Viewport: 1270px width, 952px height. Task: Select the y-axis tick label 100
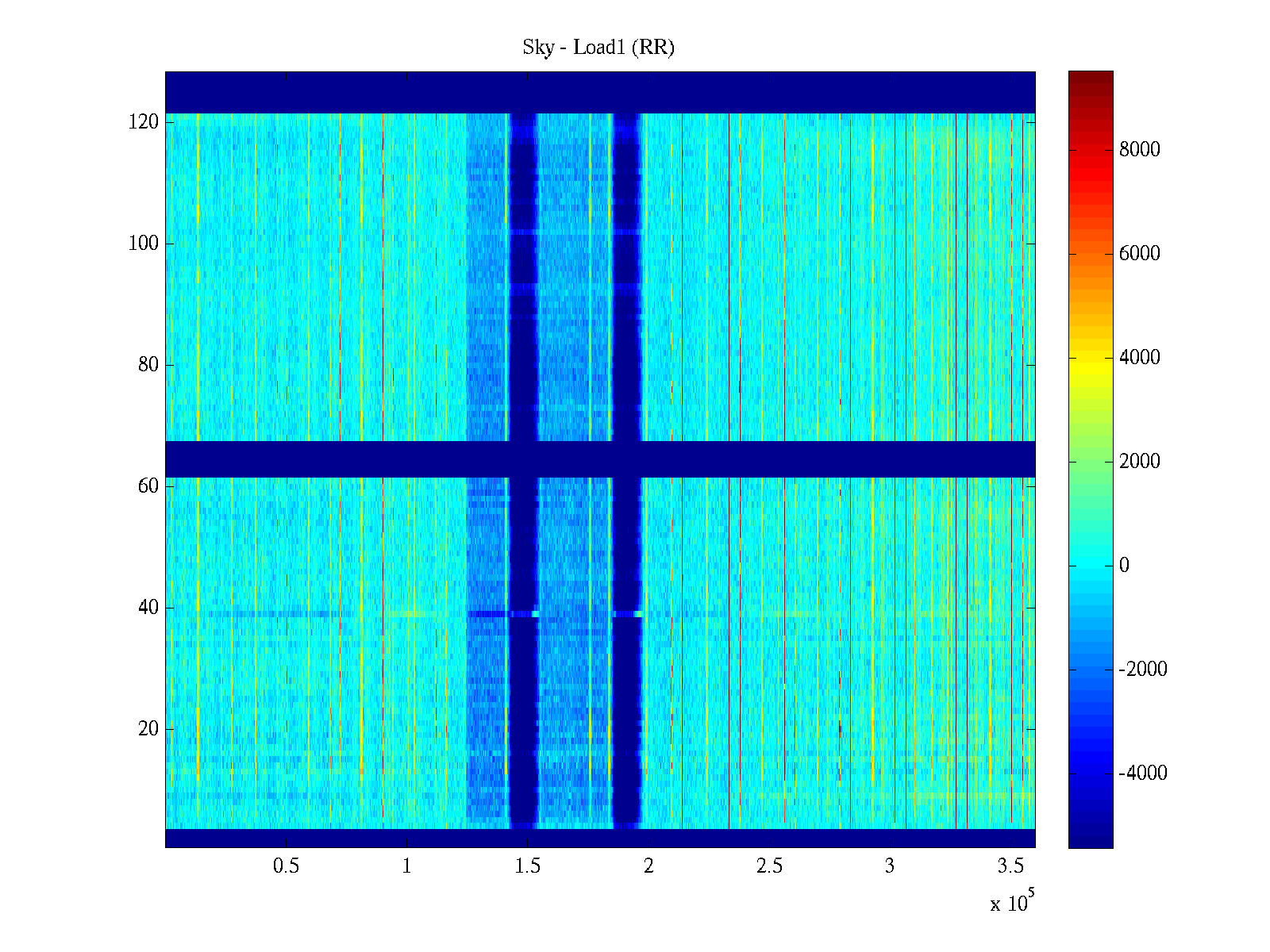[144, 244]
